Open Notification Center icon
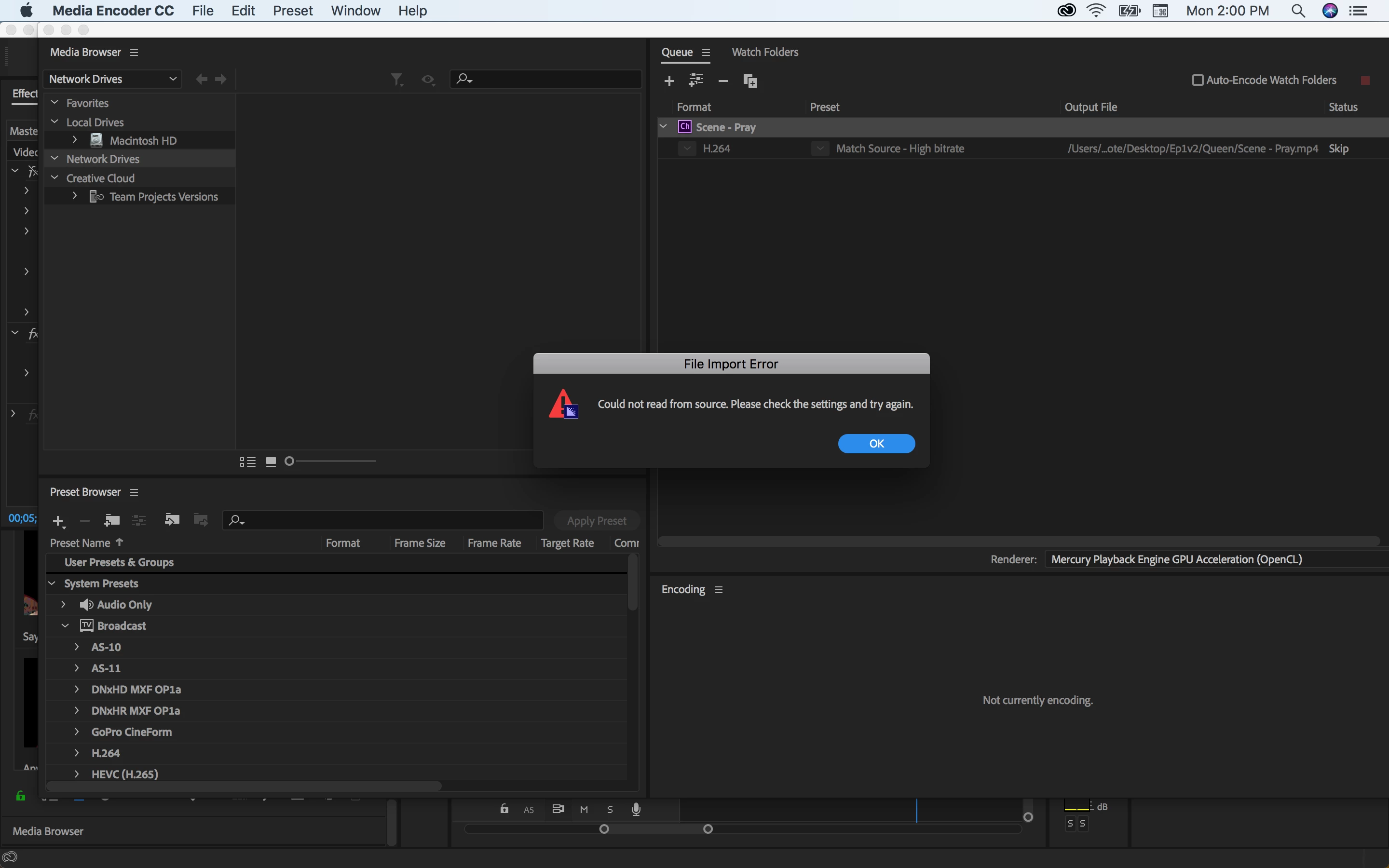This screenshot has width=1389, height=868. [1358, 11]
